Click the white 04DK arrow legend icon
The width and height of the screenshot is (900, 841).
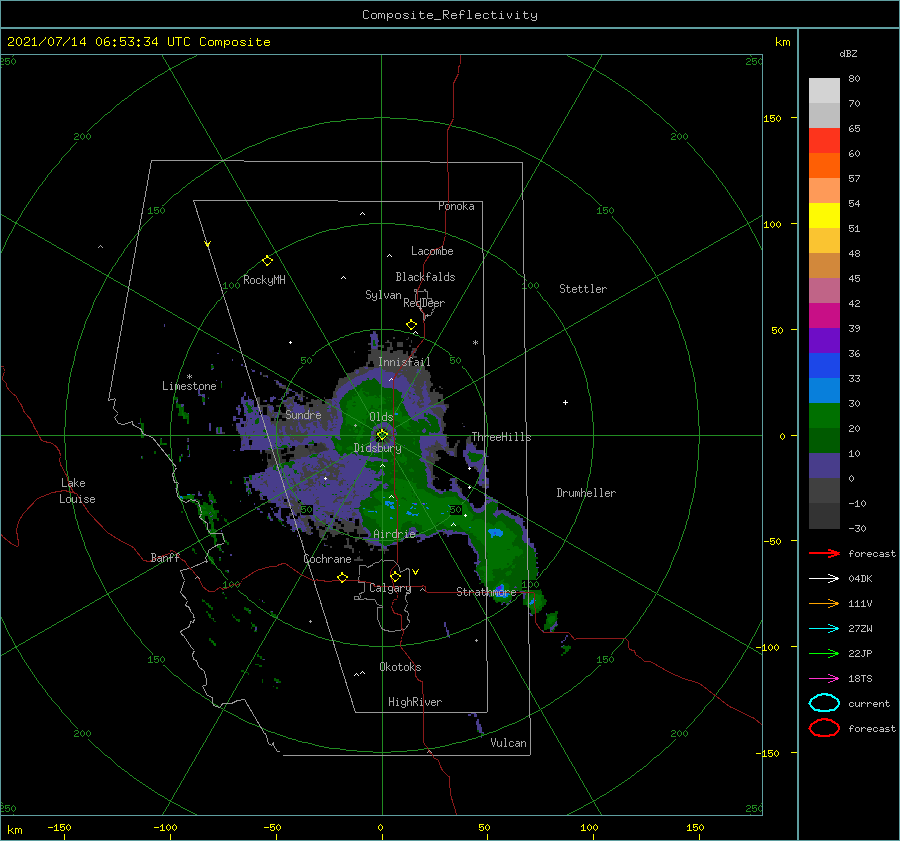click(825, 579)
